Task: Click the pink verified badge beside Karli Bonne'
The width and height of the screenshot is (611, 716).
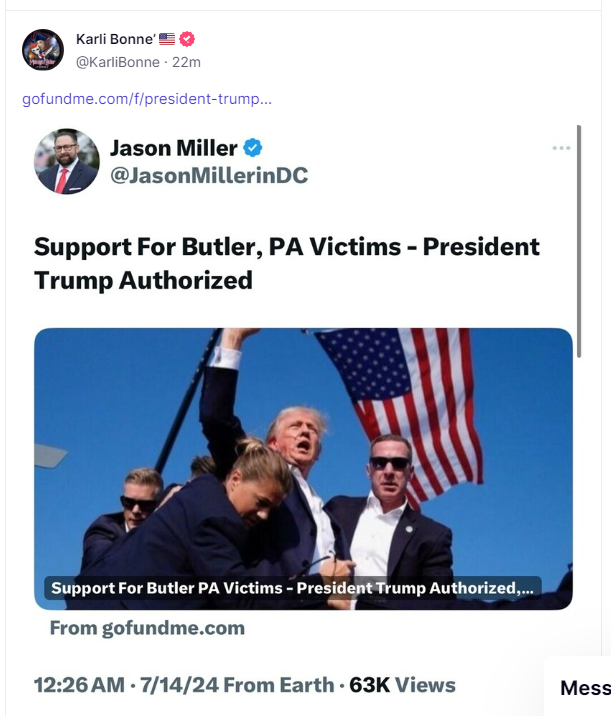Action: coord(187,39)
